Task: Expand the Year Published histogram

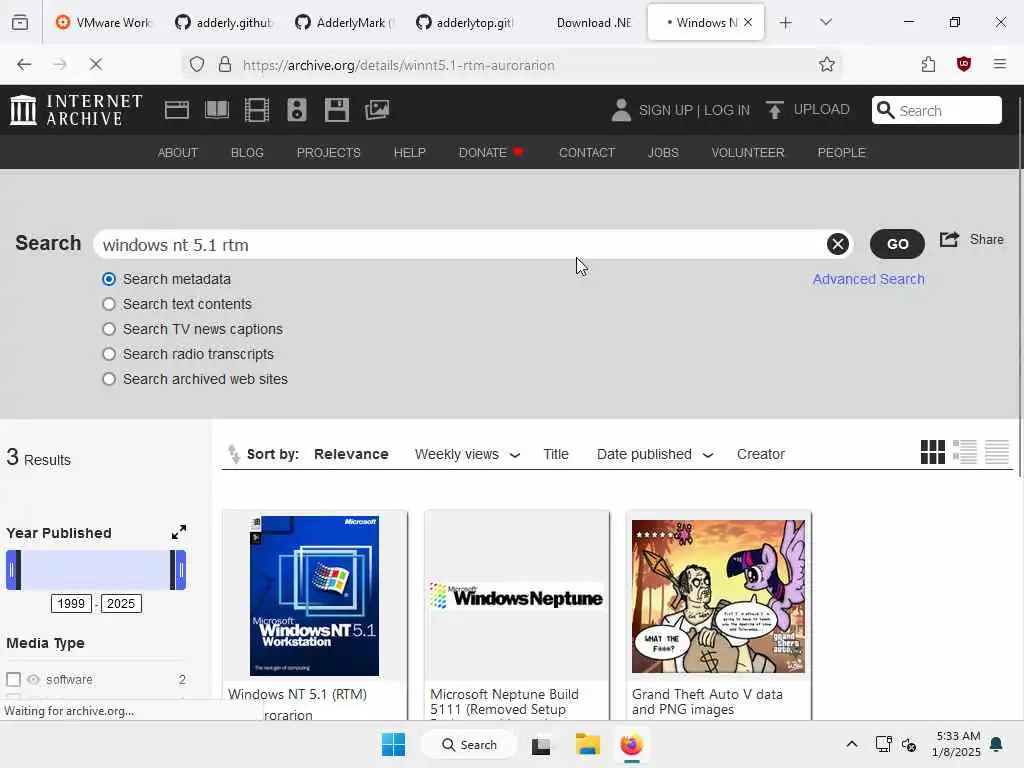Action: (x=178, y=532)
